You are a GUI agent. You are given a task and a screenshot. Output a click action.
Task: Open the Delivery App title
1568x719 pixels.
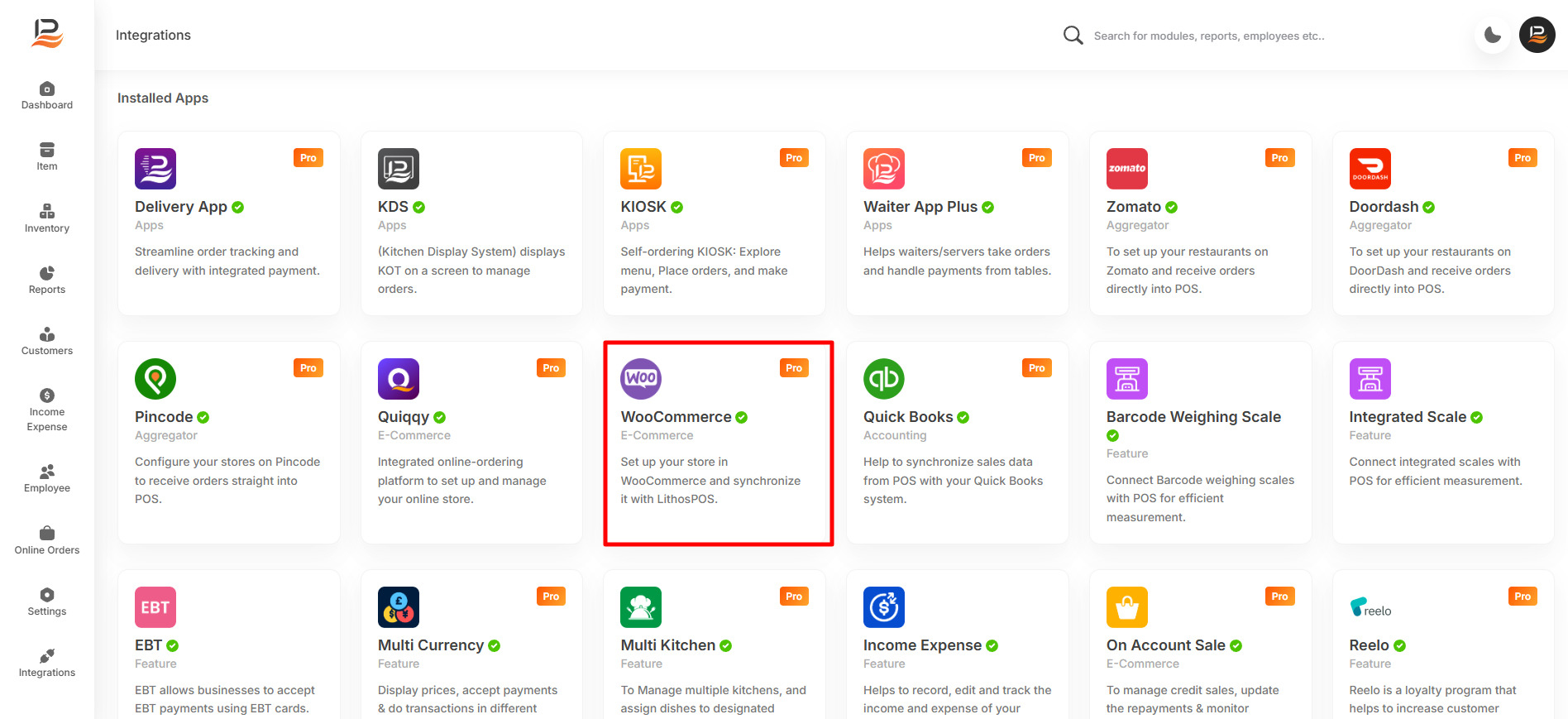(181, 207)
